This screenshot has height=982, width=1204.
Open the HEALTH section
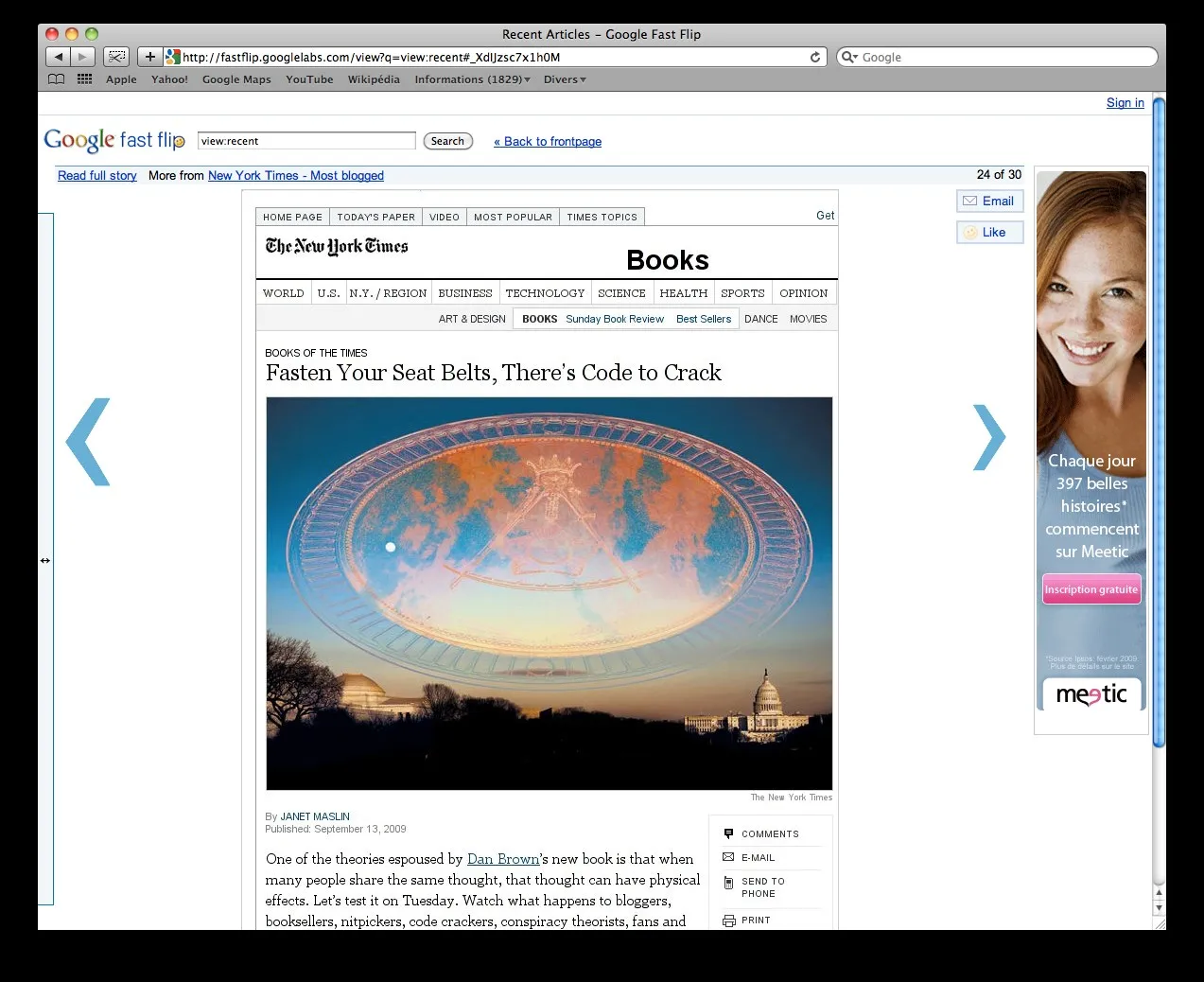[x=684, y=293]
